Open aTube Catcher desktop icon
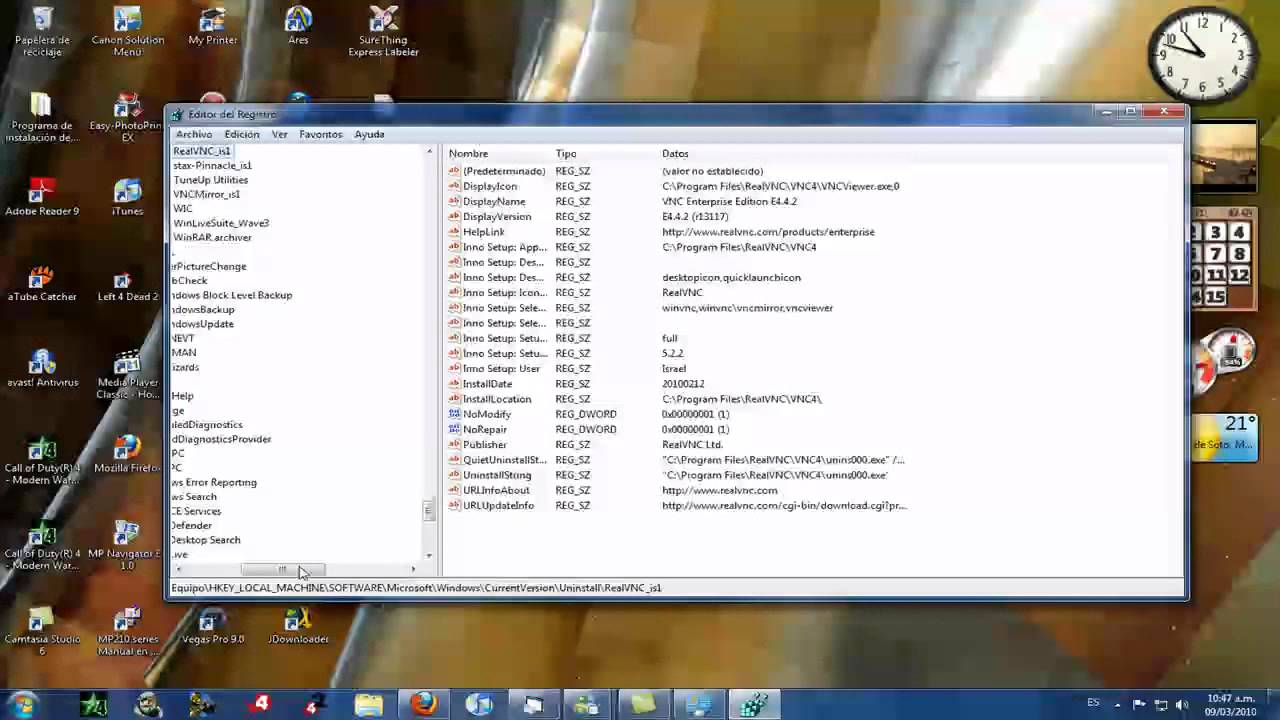 point(42,283)
